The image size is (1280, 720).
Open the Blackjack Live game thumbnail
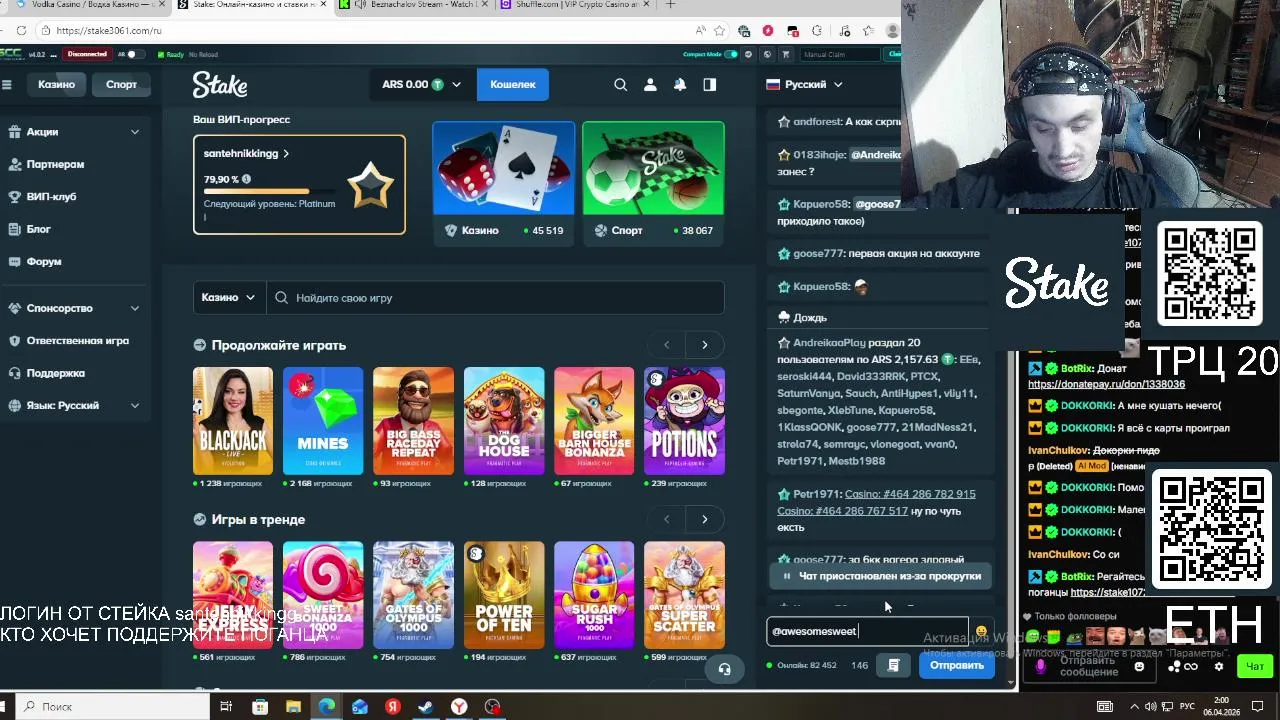pos(233,421)
